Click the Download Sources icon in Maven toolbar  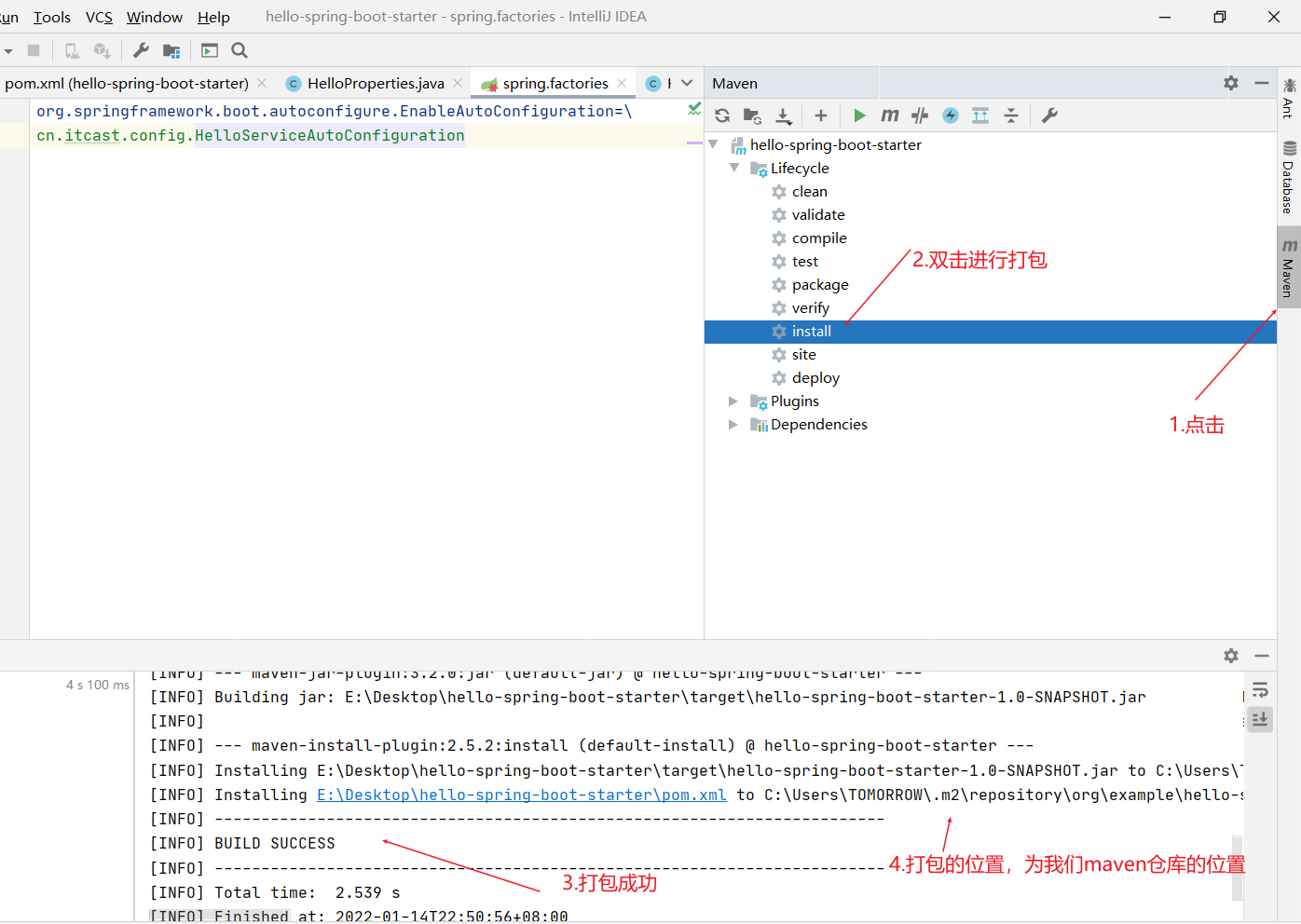pyautogui.click(x=784, y=115)
